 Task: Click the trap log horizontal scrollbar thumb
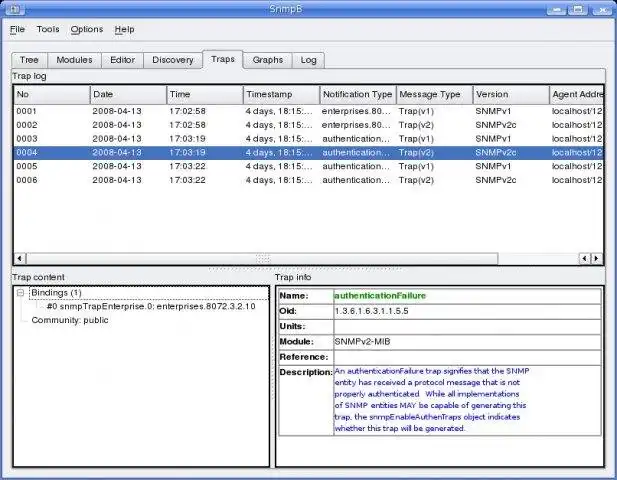coord(262,258)
